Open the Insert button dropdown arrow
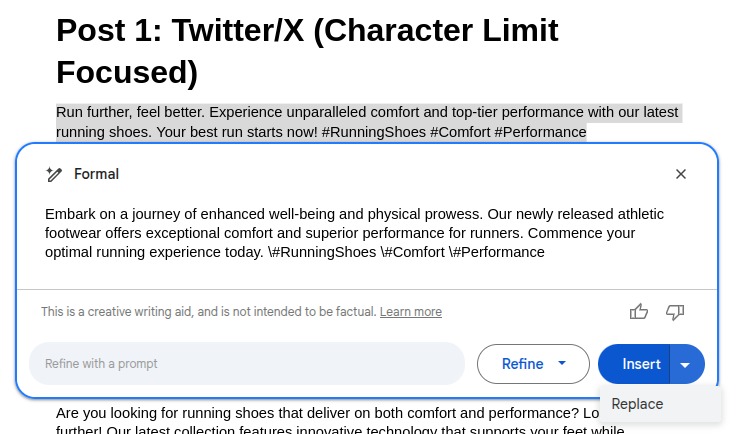The image size is (744, 434). 686,364
